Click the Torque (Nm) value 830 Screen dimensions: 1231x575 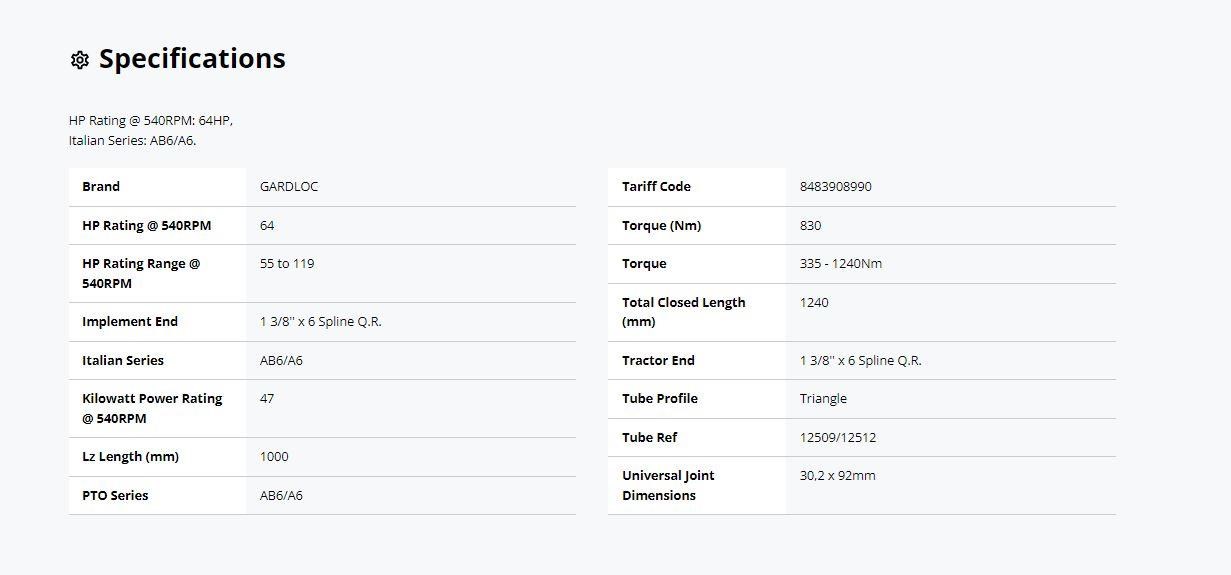point(810,226)
